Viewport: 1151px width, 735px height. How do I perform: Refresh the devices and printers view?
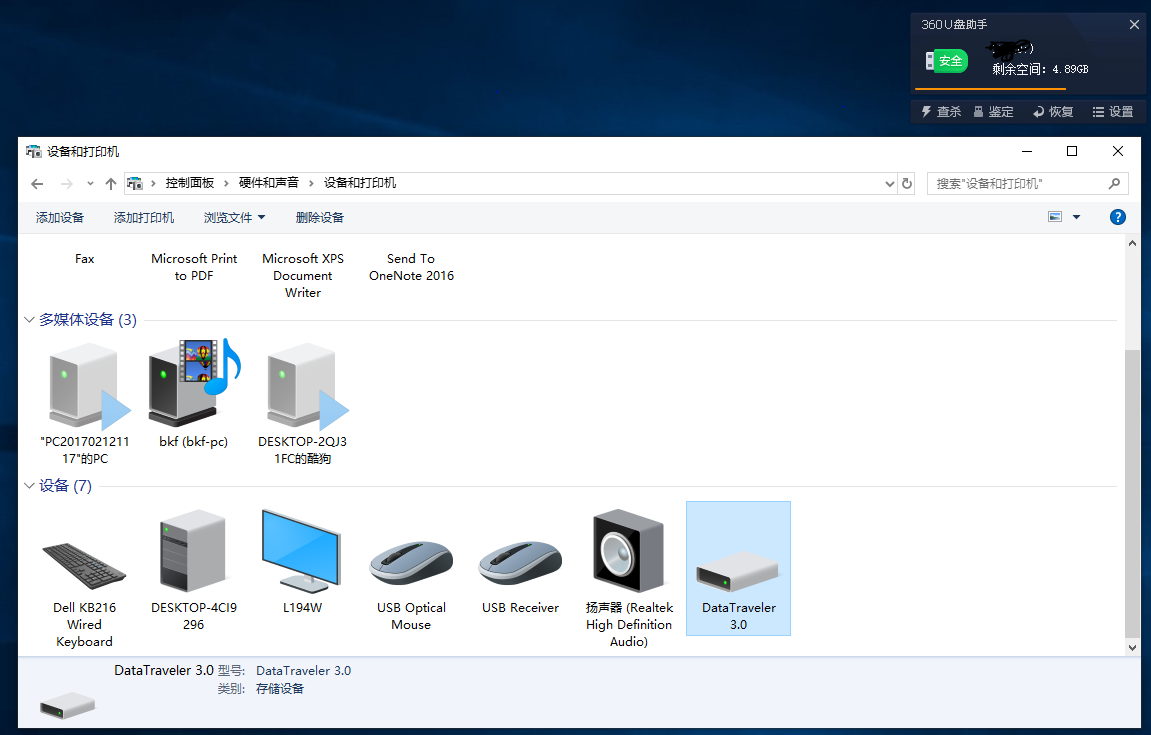click(907, 184)
